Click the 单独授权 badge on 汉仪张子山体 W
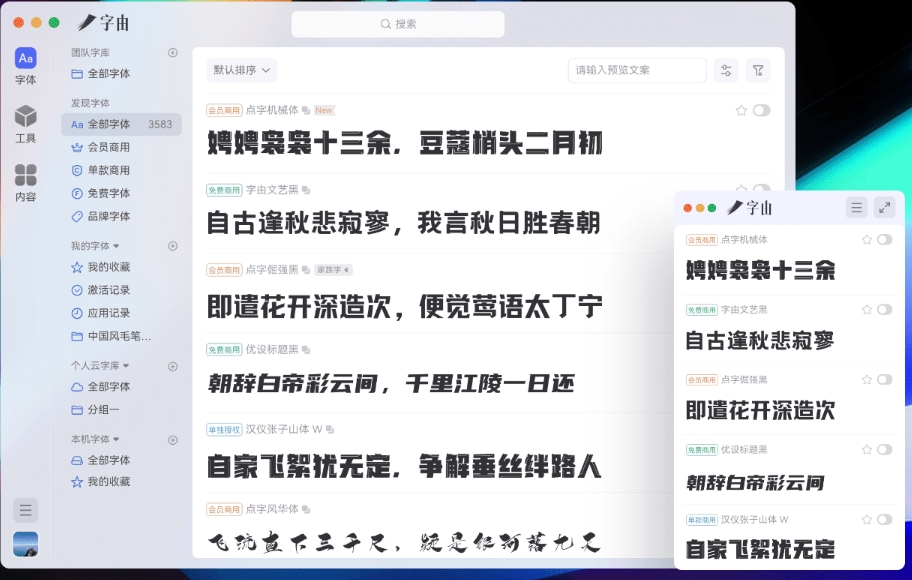The width and height of the screenshot is (912, 580). [x=224, y=429]
